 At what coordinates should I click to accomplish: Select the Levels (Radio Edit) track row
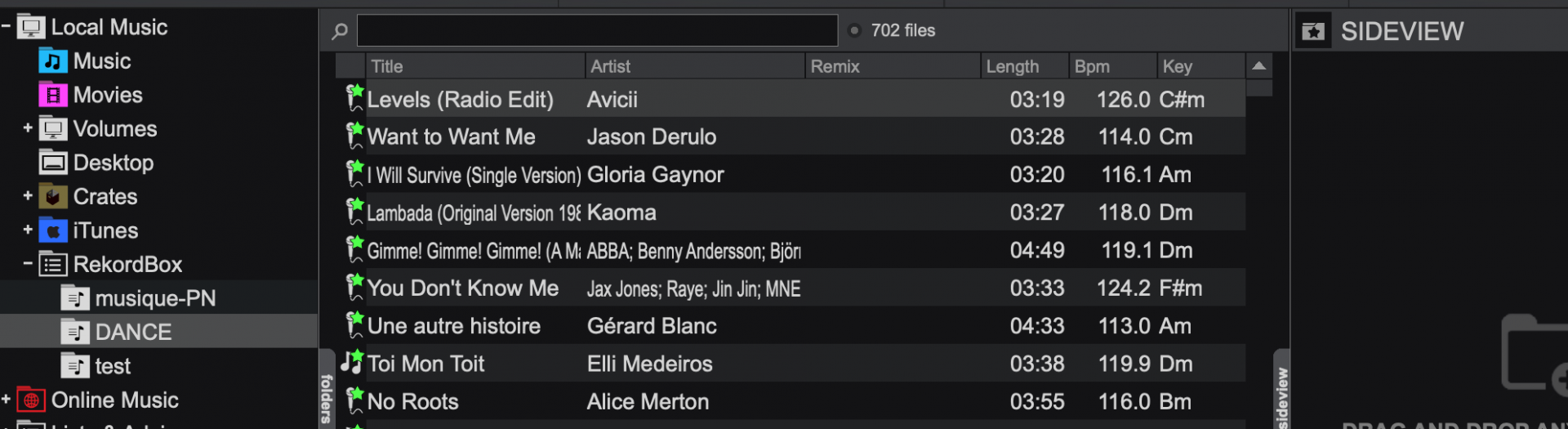coord(791,100)
